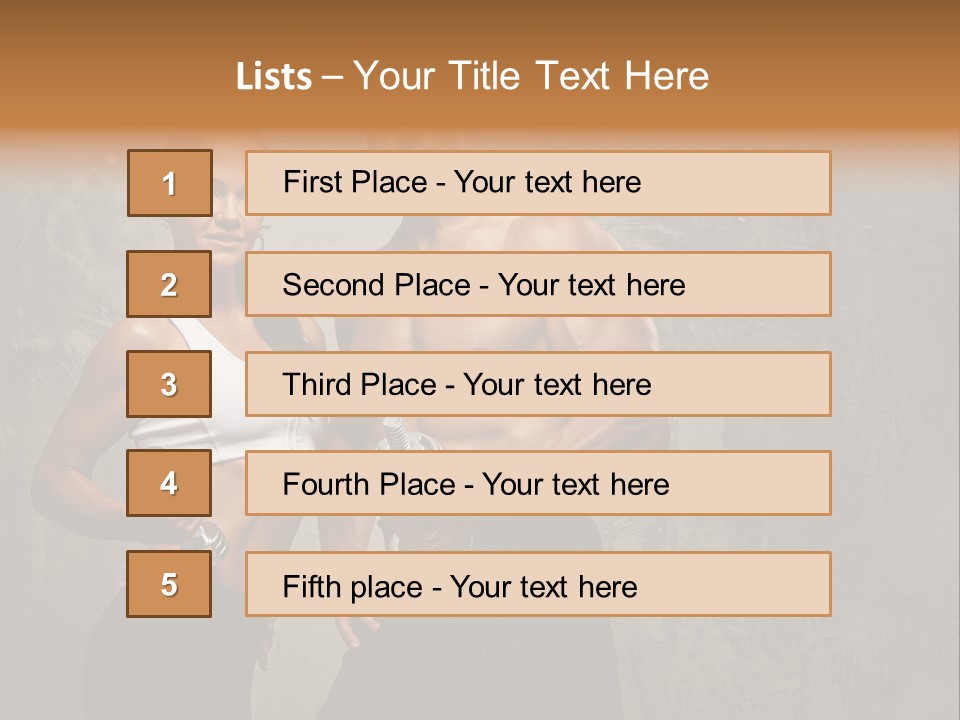The image size is (960, 720).
Task: Select the Second Place text box
Action: tap(538, 284)
